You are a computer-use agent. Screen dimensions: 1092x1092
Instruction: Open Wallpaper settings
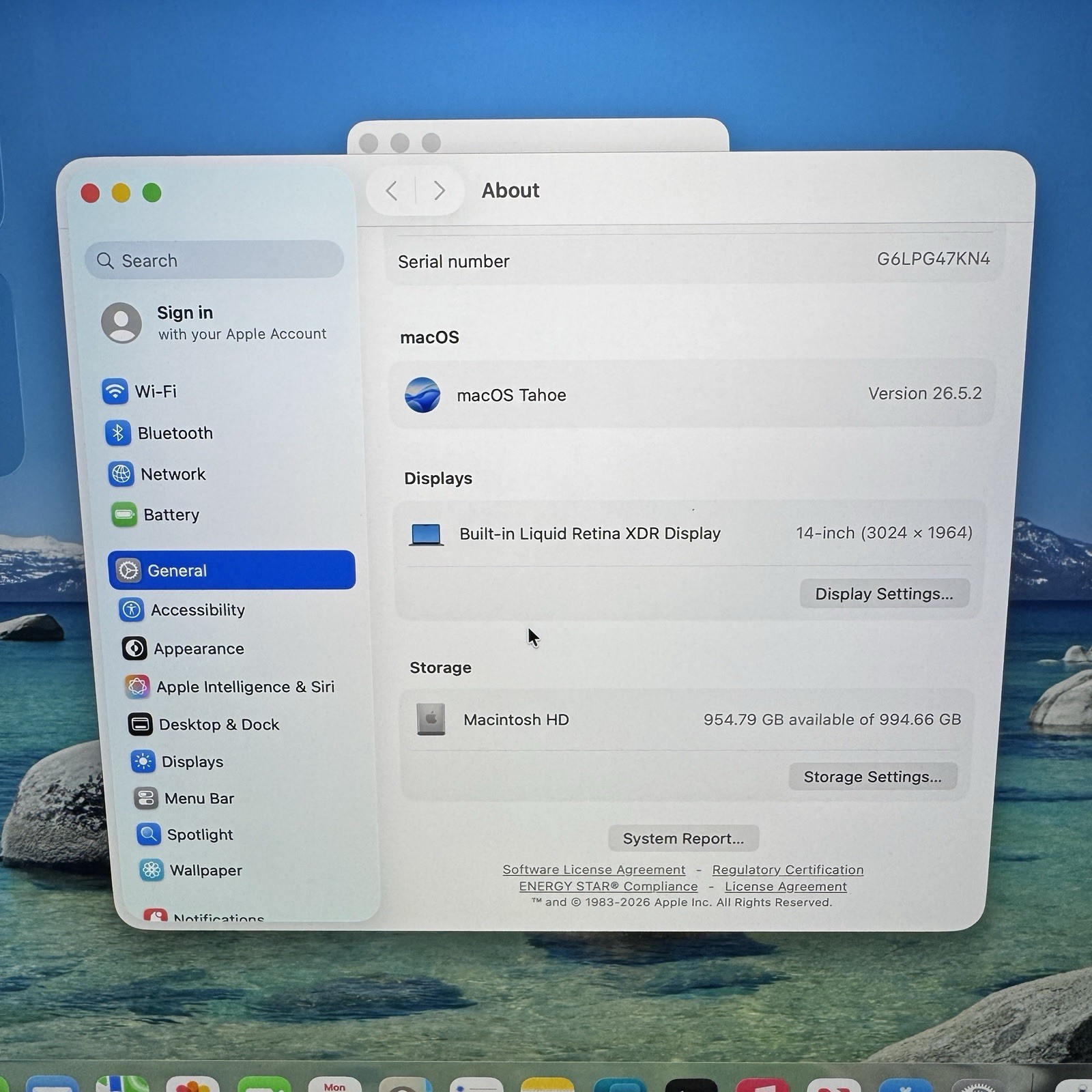coord(191,870)
